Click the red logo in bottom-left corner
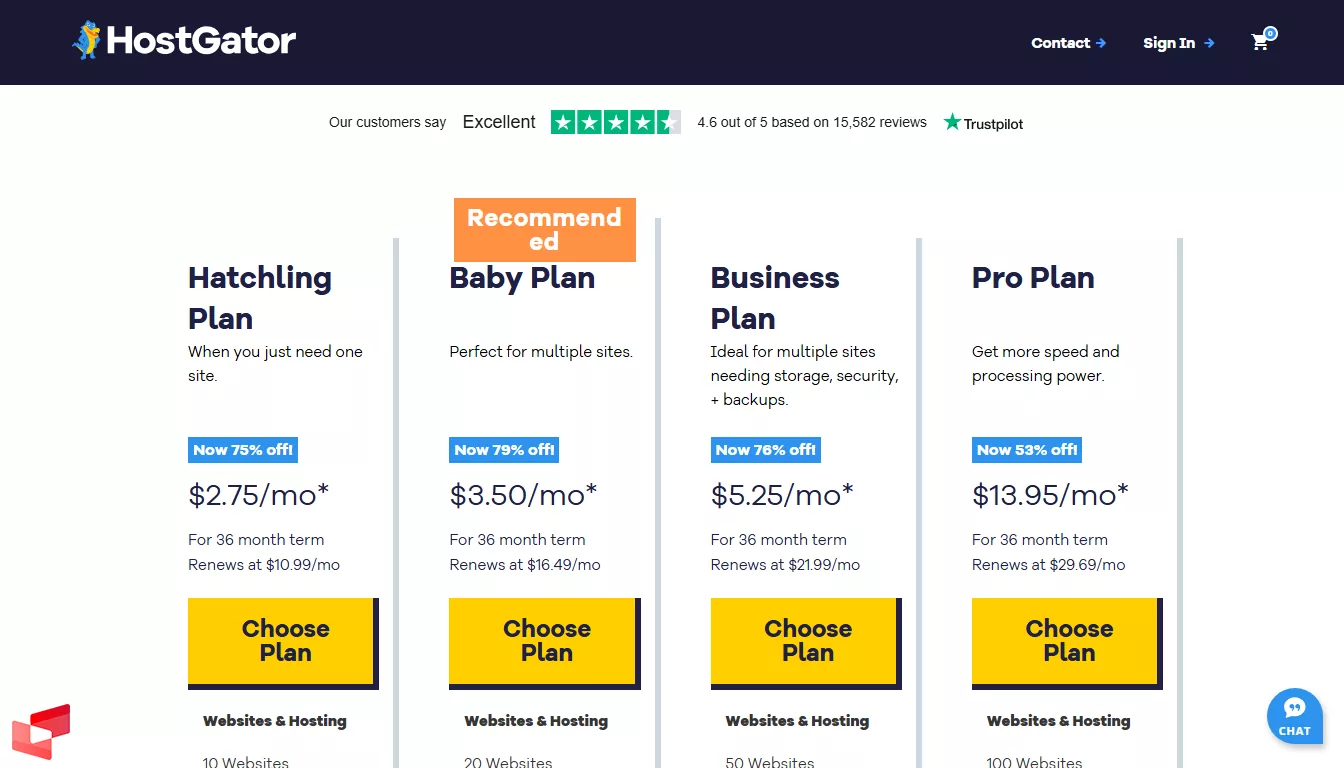Image resolution: width=1344 pixels, height=768 pixels. coord(42,733)
